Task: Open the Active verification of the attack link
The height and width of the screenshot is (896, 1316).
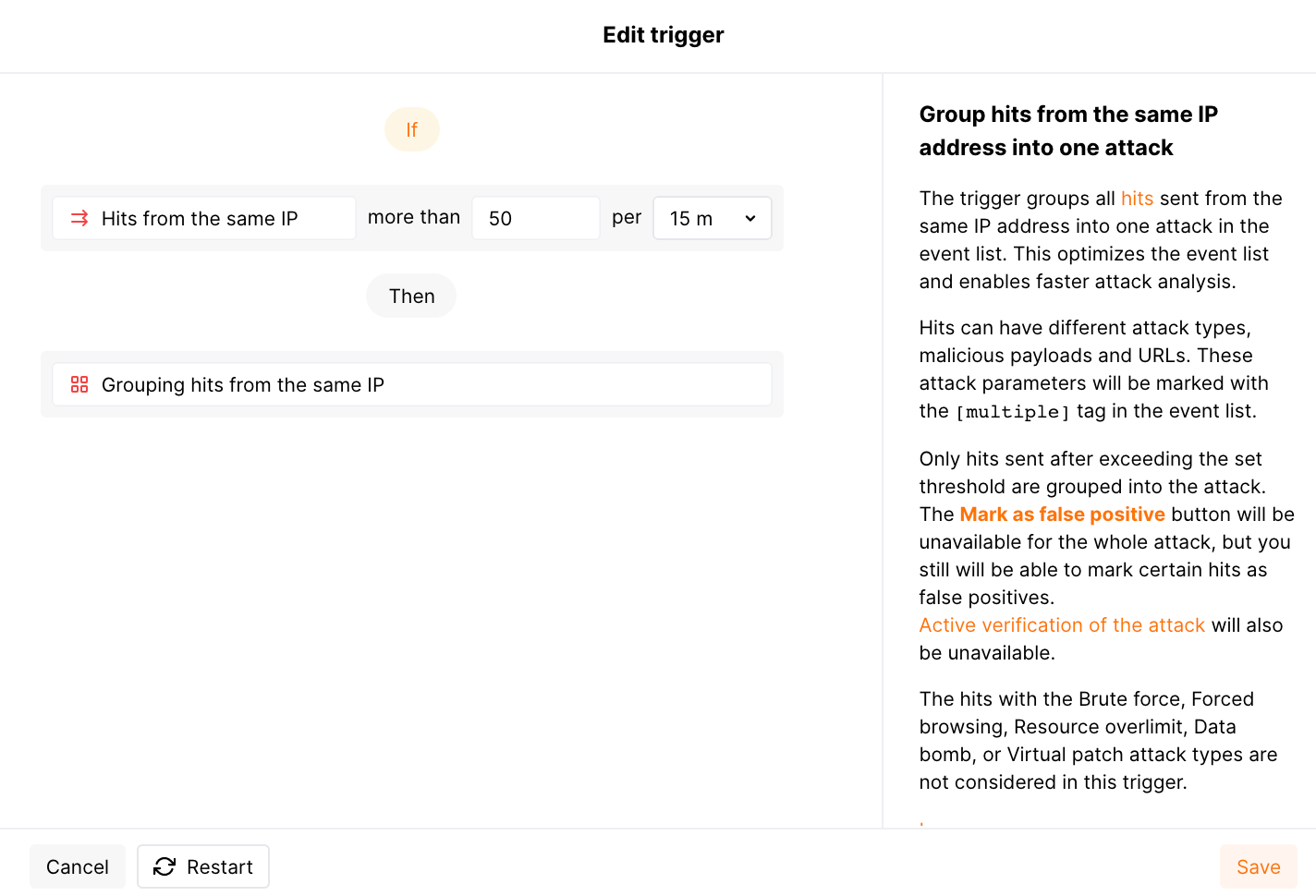Action: [1061, 624]
